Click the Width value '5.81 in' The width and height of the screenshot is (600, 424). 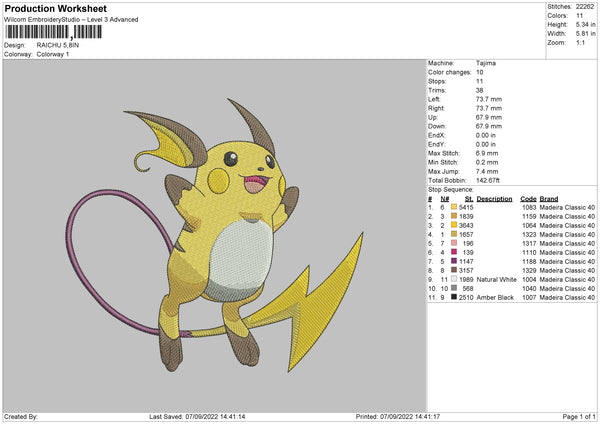point(585,34)
